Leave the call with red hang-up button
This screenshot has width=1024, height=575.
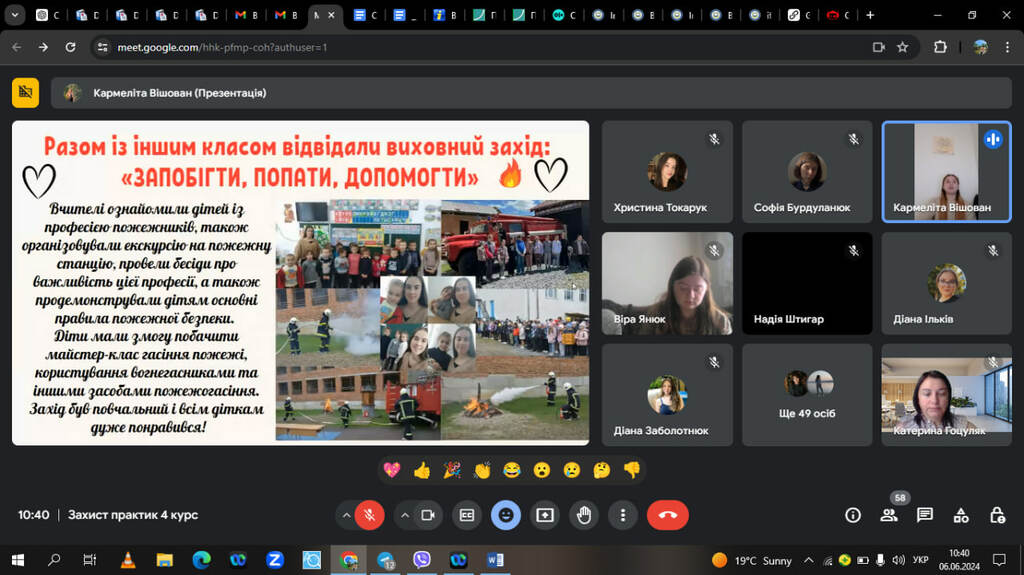pyautogui.click(x=667, y=515)
